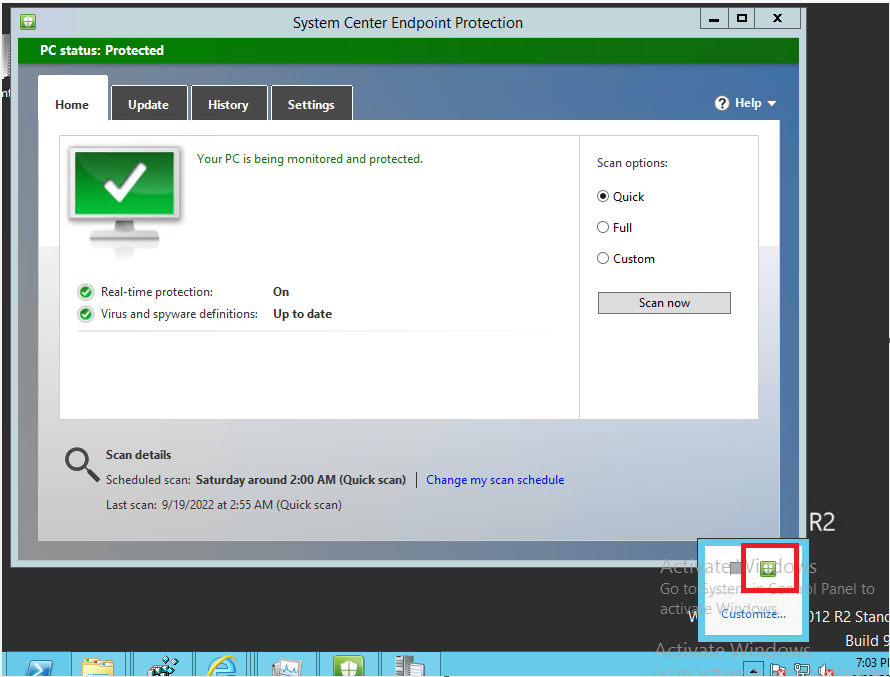Open Endpoint Protection from its taskbar icon
Image resolution: width=890 pixels, height=677 pixels.
click(348, 665)
